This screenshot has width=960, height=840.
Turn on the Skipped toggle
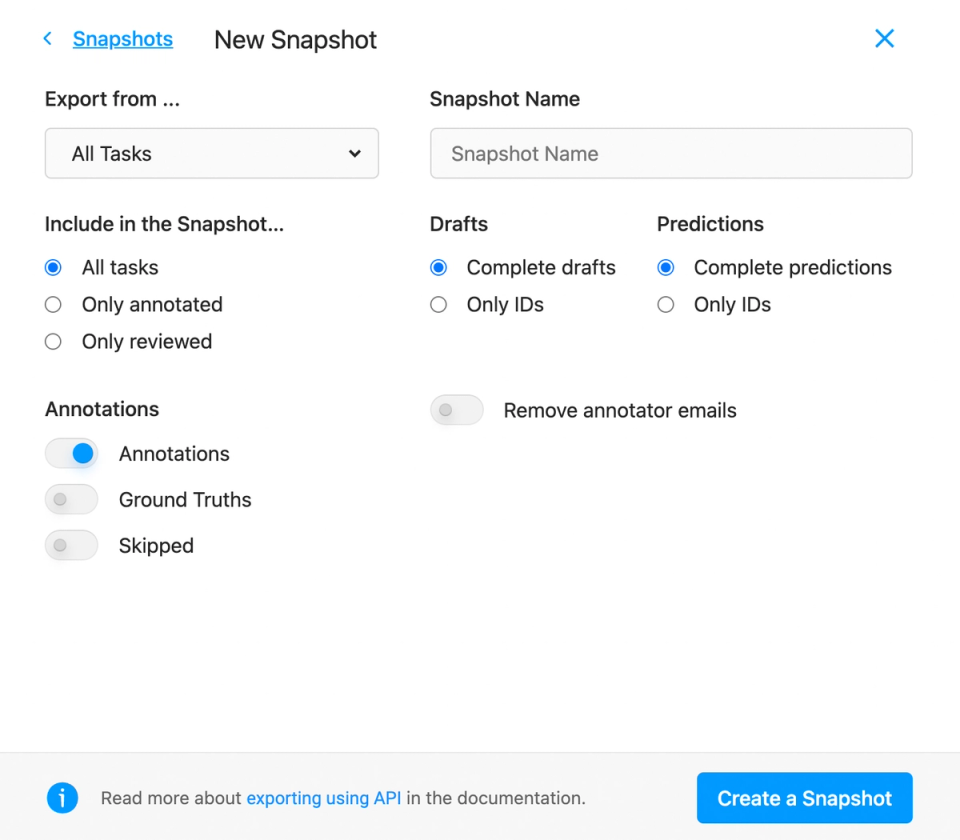(71, 545)
